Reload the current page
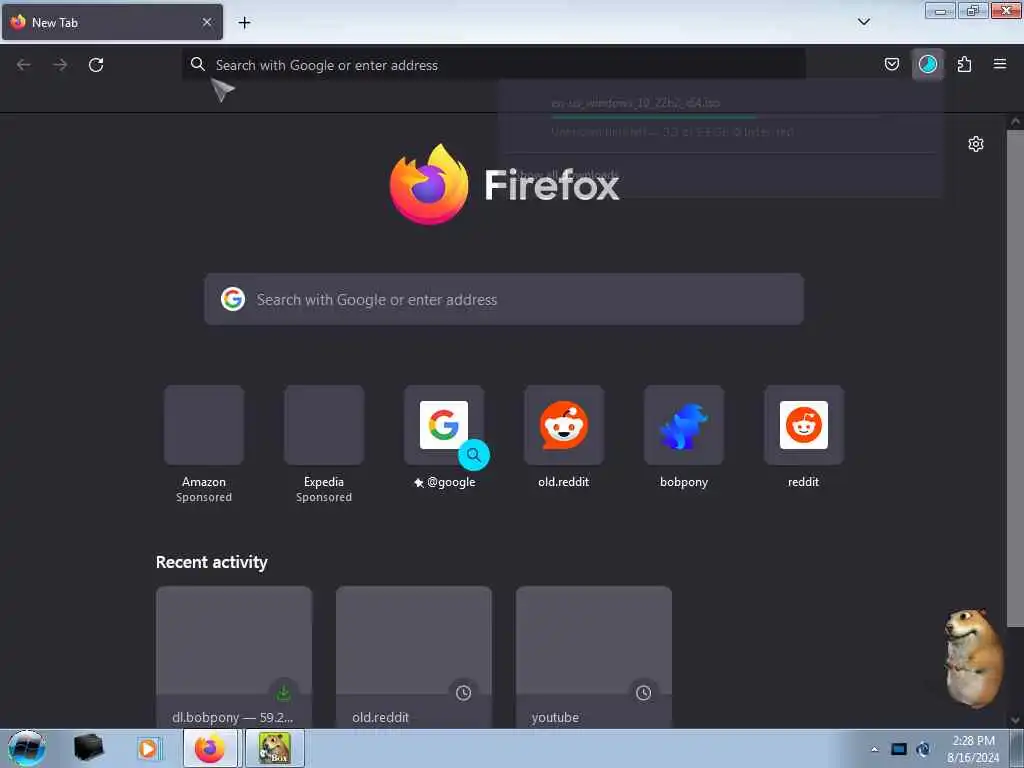1024x768 pixels. tap(96, 65)
